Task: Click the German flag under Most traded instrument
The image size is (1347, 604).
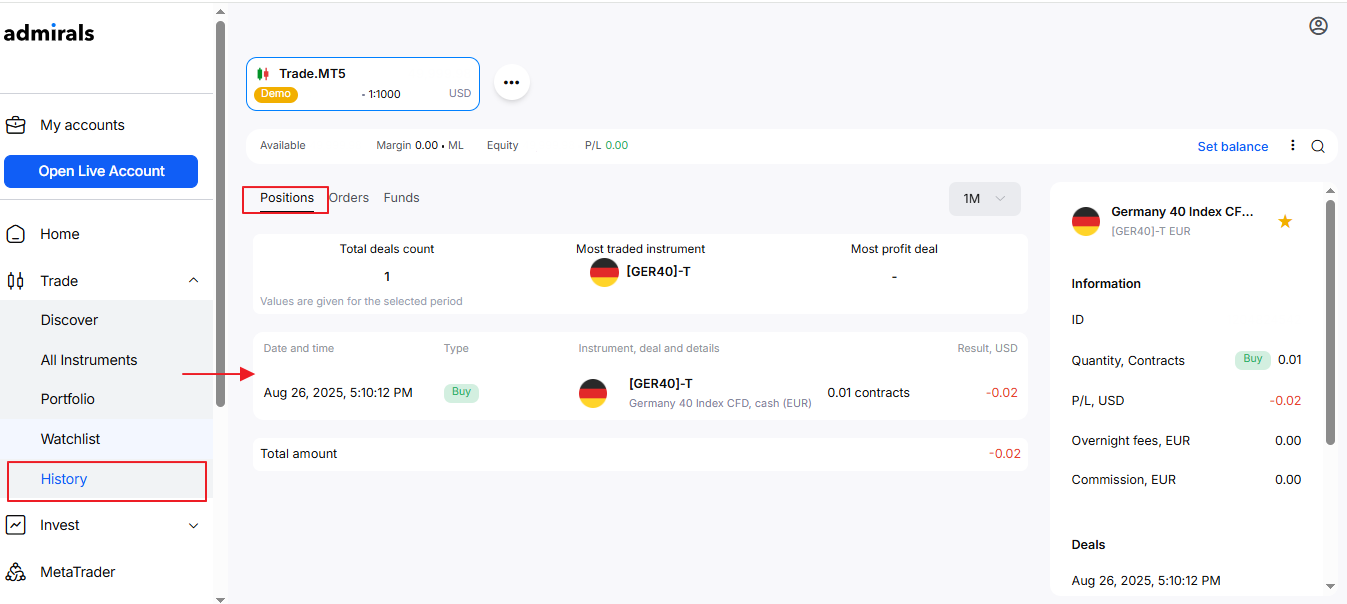Action: click(x=604, y=272)
